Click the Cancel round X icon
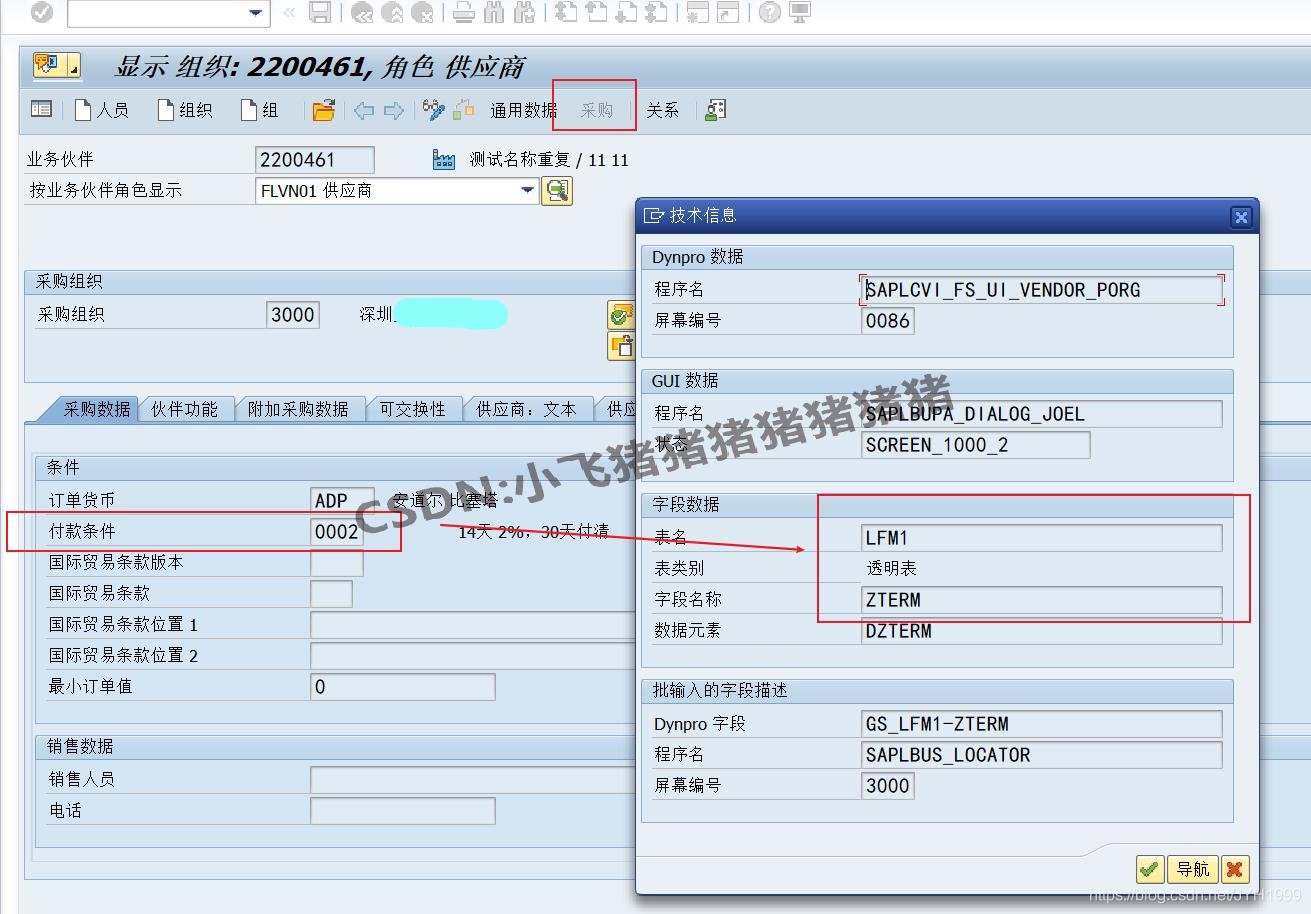The image size is (1311, 914). click(423, 12)
